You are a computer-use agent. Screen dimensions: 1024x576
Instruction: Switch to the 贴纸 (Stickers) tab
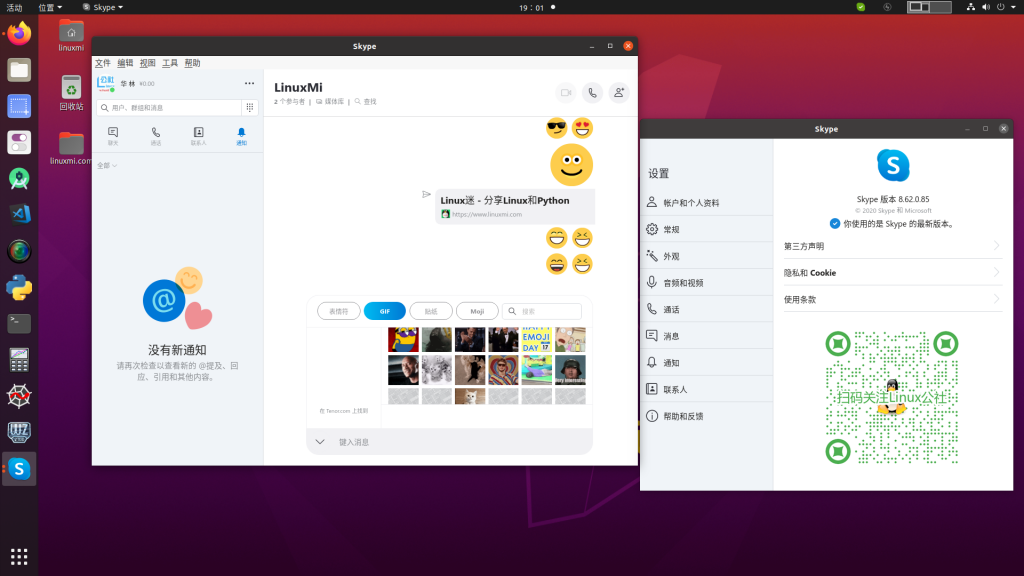[430, 311]
